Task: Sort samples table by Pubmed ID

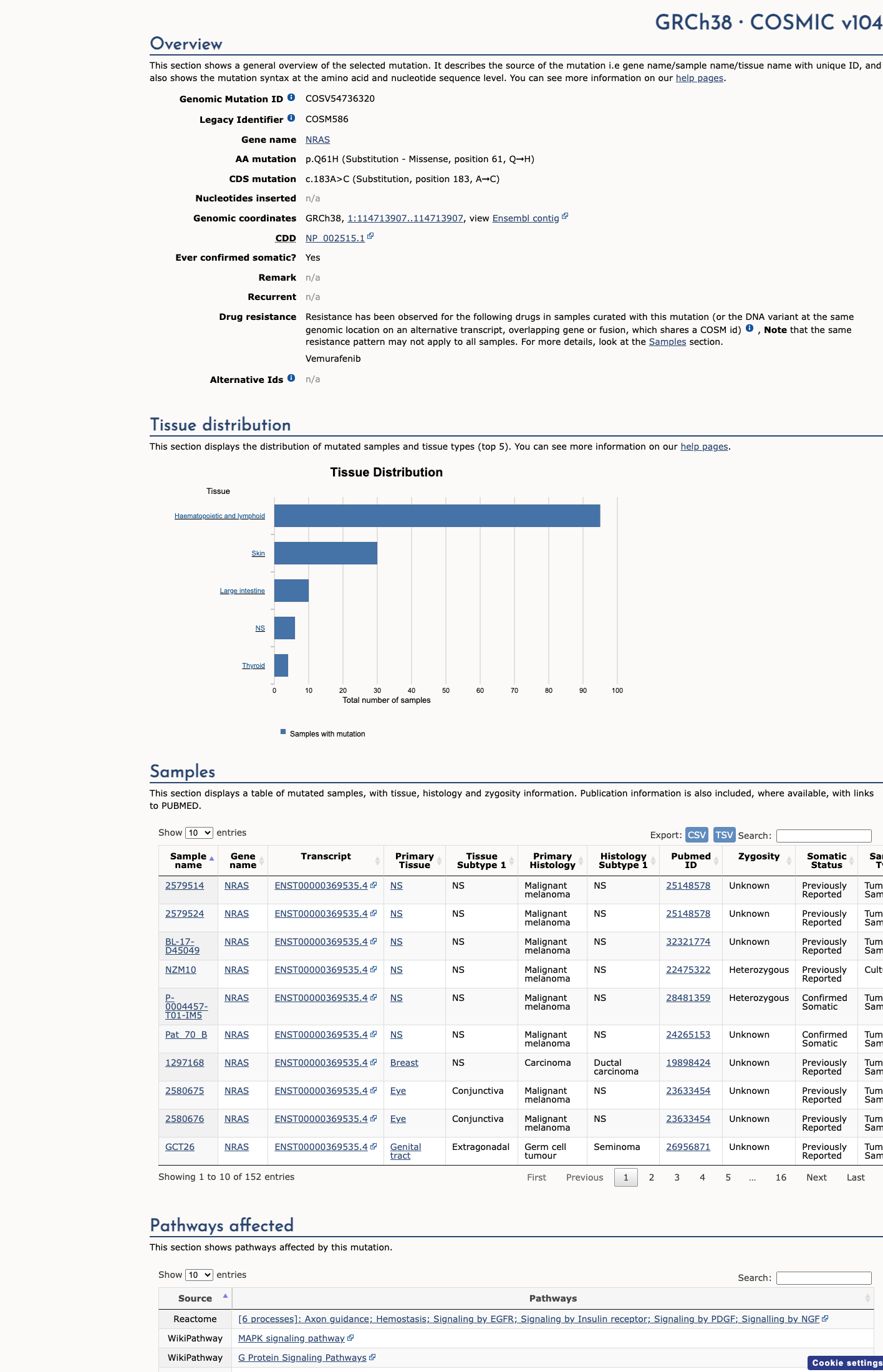Action: coord(691,861)
